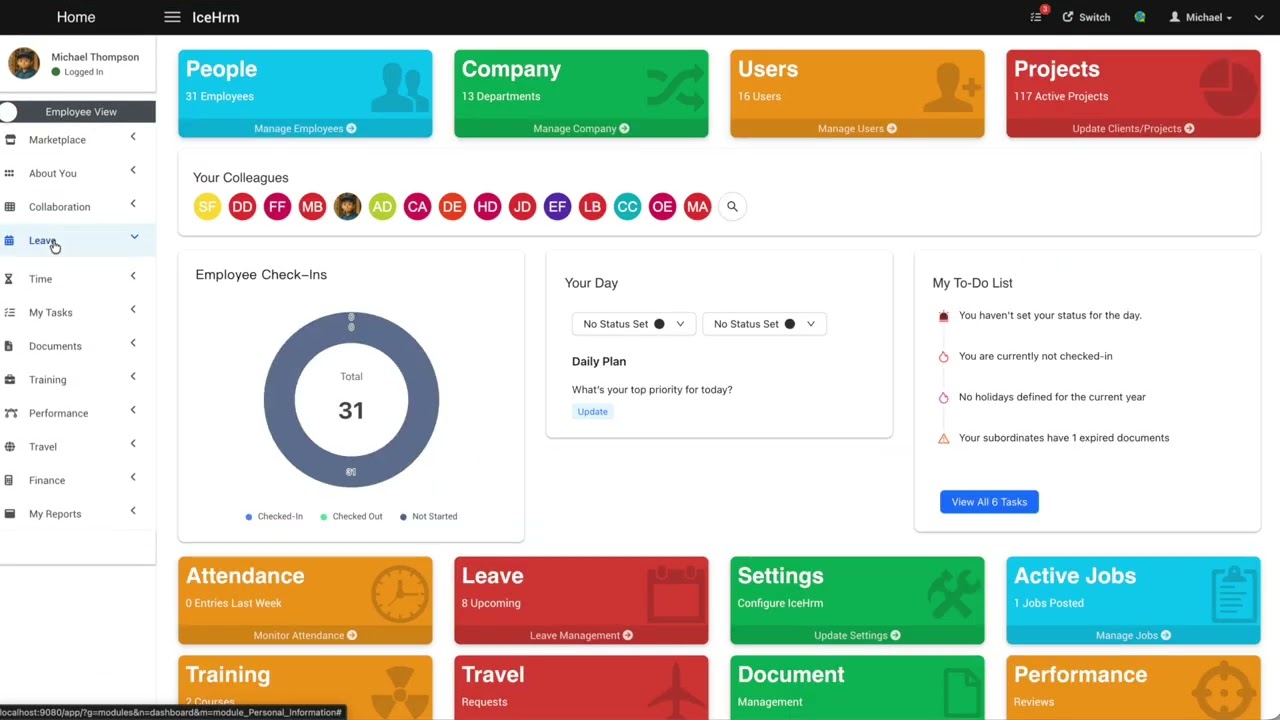Image resolution: width=1280 pixels, height=720 pixels.
Task: Select colleague avatar MA
Action: coord(697,207)
